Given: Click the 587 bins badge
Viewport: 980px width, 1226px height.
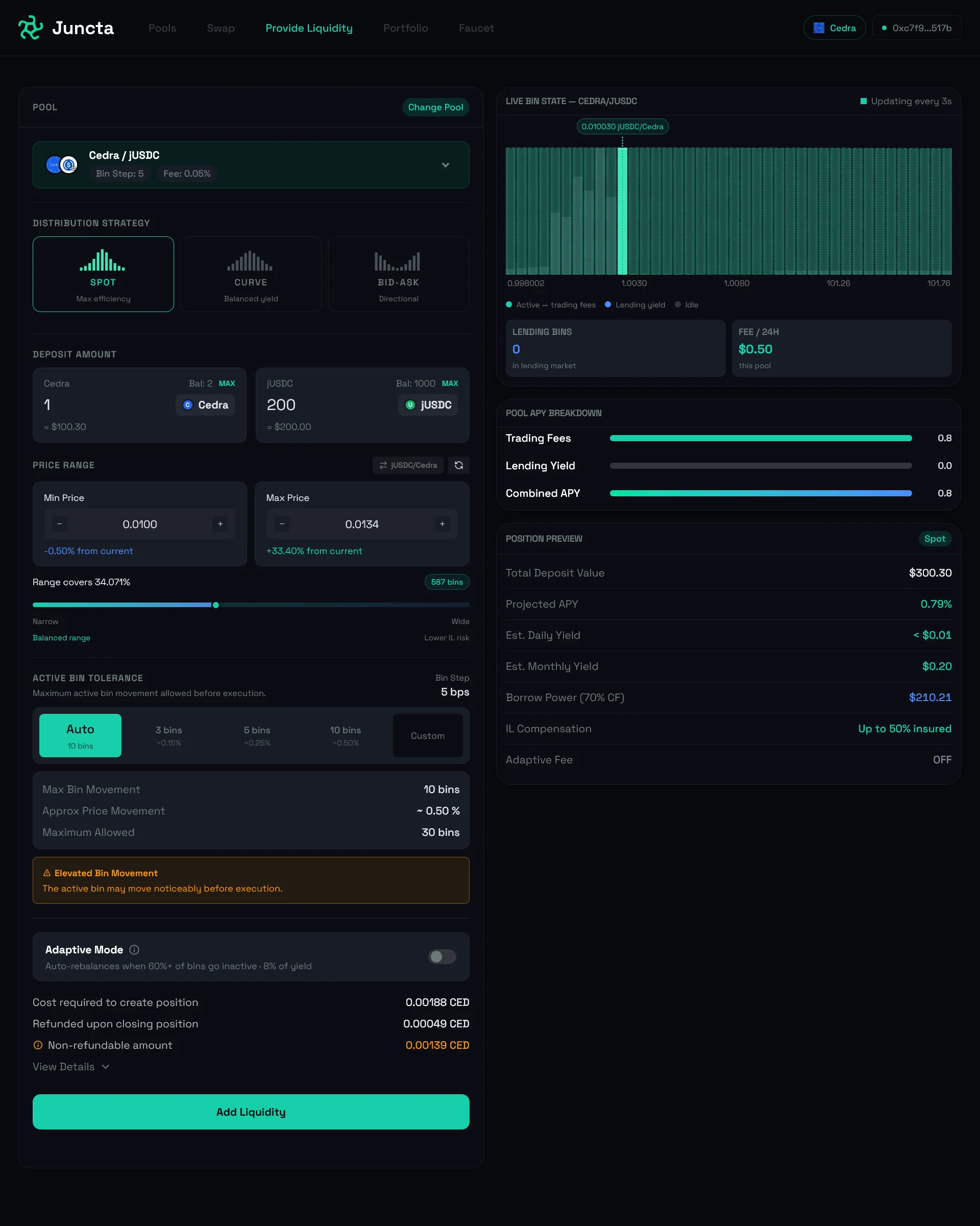Looking at the screenshot, I should click(x=447, y=582).
